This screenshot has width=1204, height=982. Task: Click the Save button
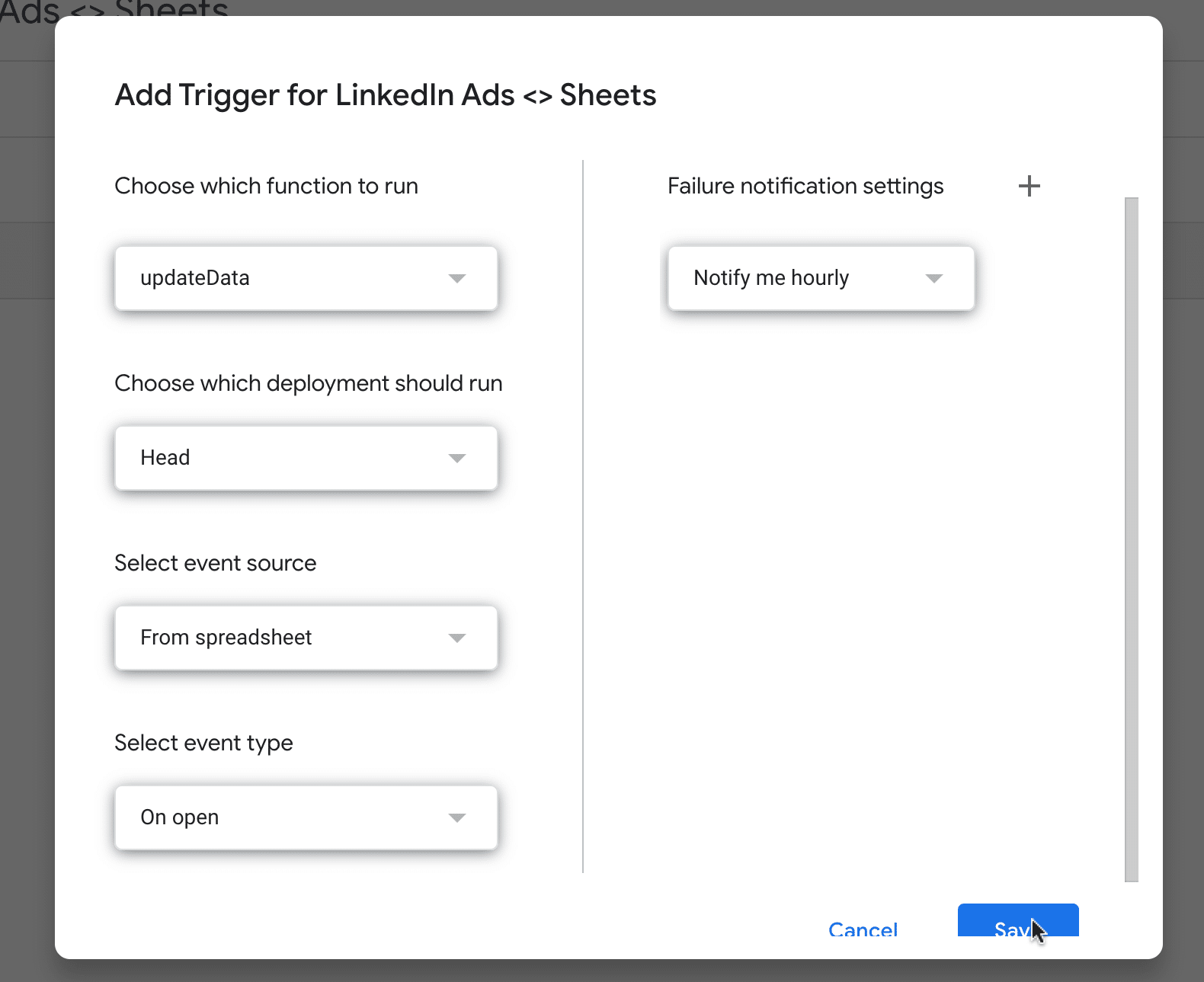[1017, 920]
